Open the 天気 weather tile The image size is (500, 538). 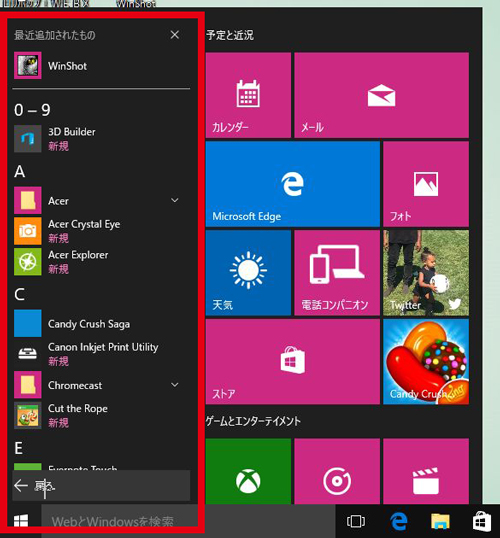(248, 273)
